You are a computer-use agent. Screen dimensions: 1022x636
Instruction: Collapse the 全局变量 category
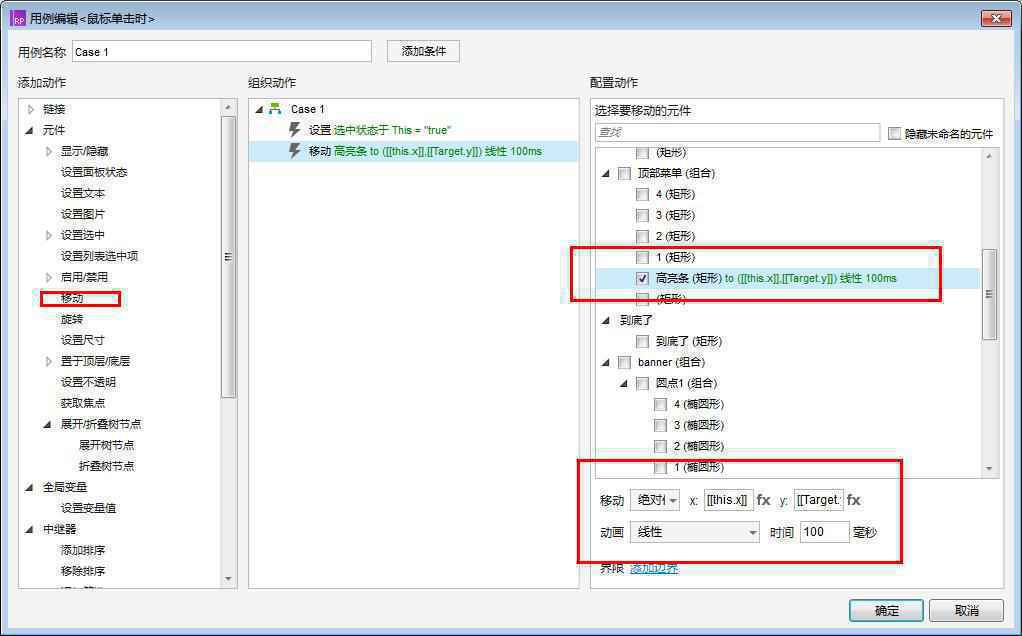pos(29,487)
